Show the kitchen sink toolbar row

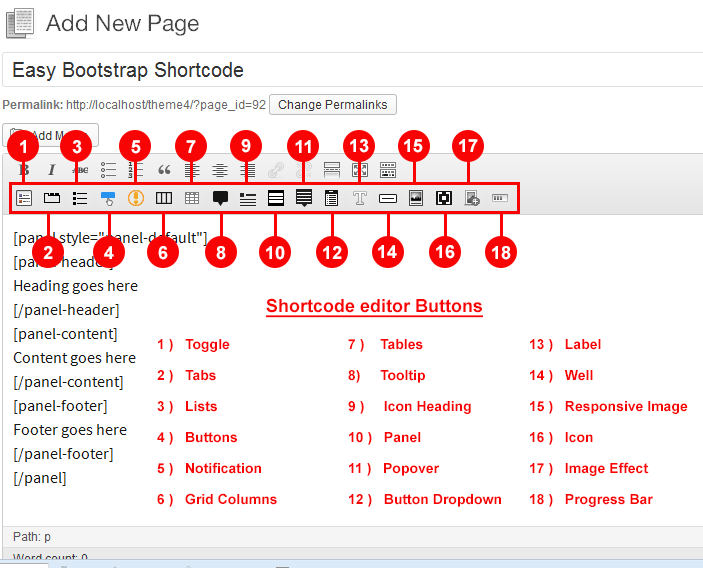(388, 170)
